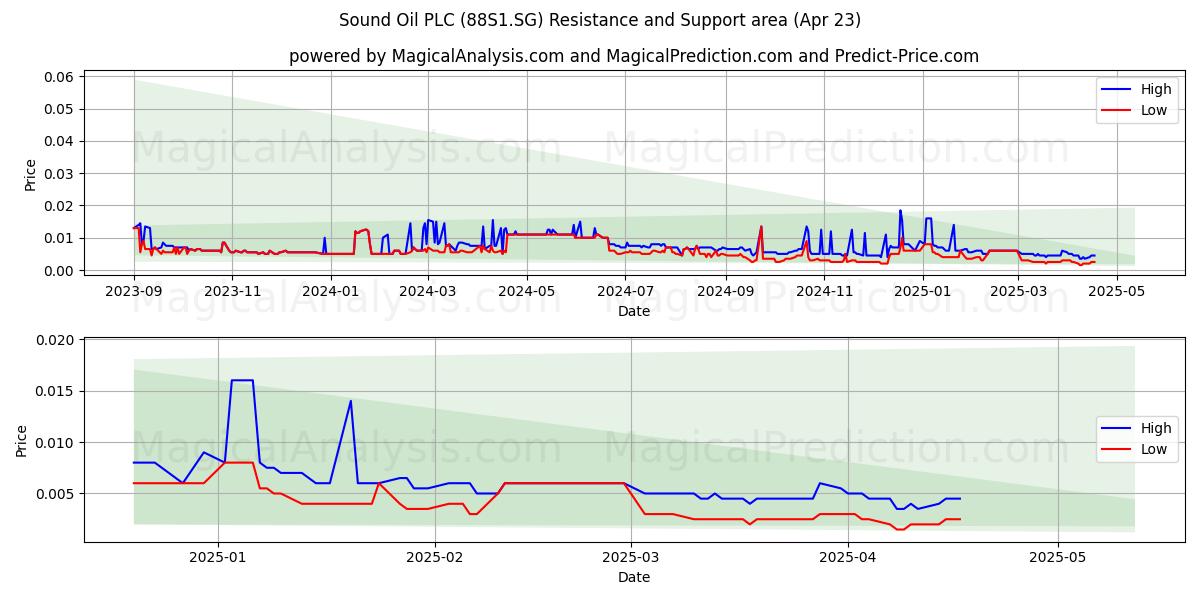Click the '2025-04' tick label on the bottom chart
1200x600 pixels.
[x=848, y=557]
